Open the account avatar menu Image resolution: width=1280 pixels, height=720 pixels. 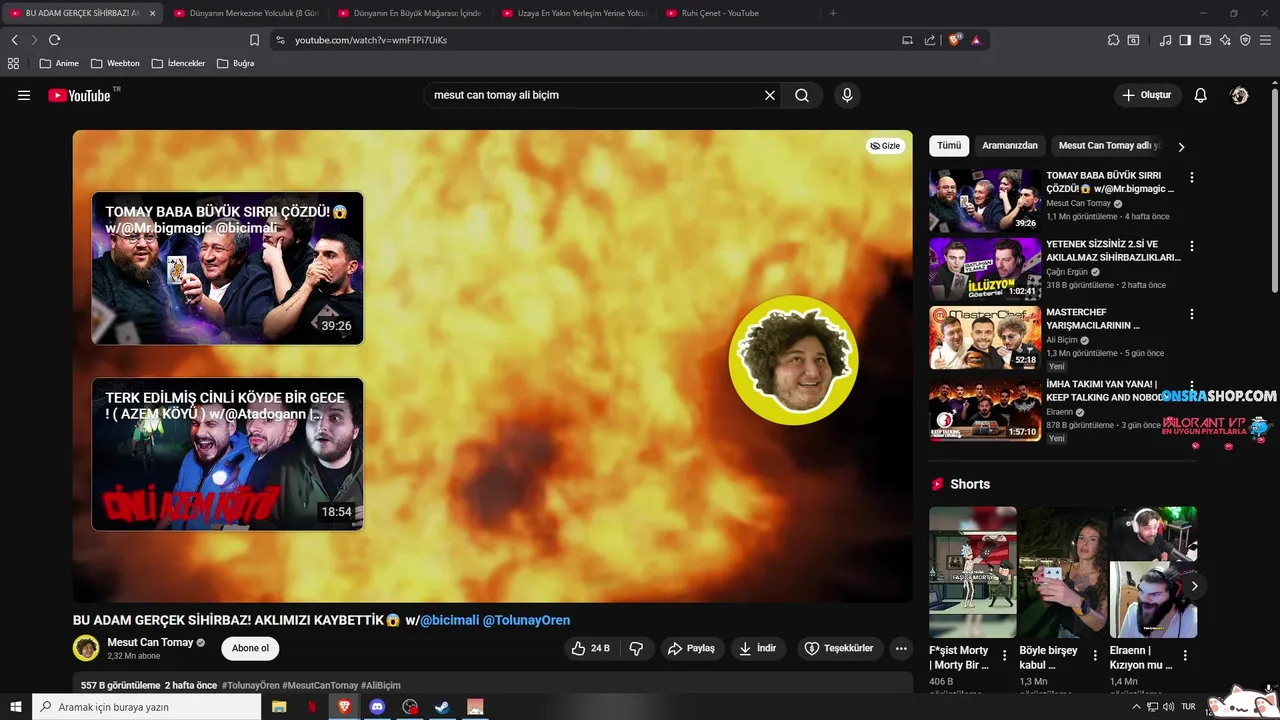pos(1240,95)
